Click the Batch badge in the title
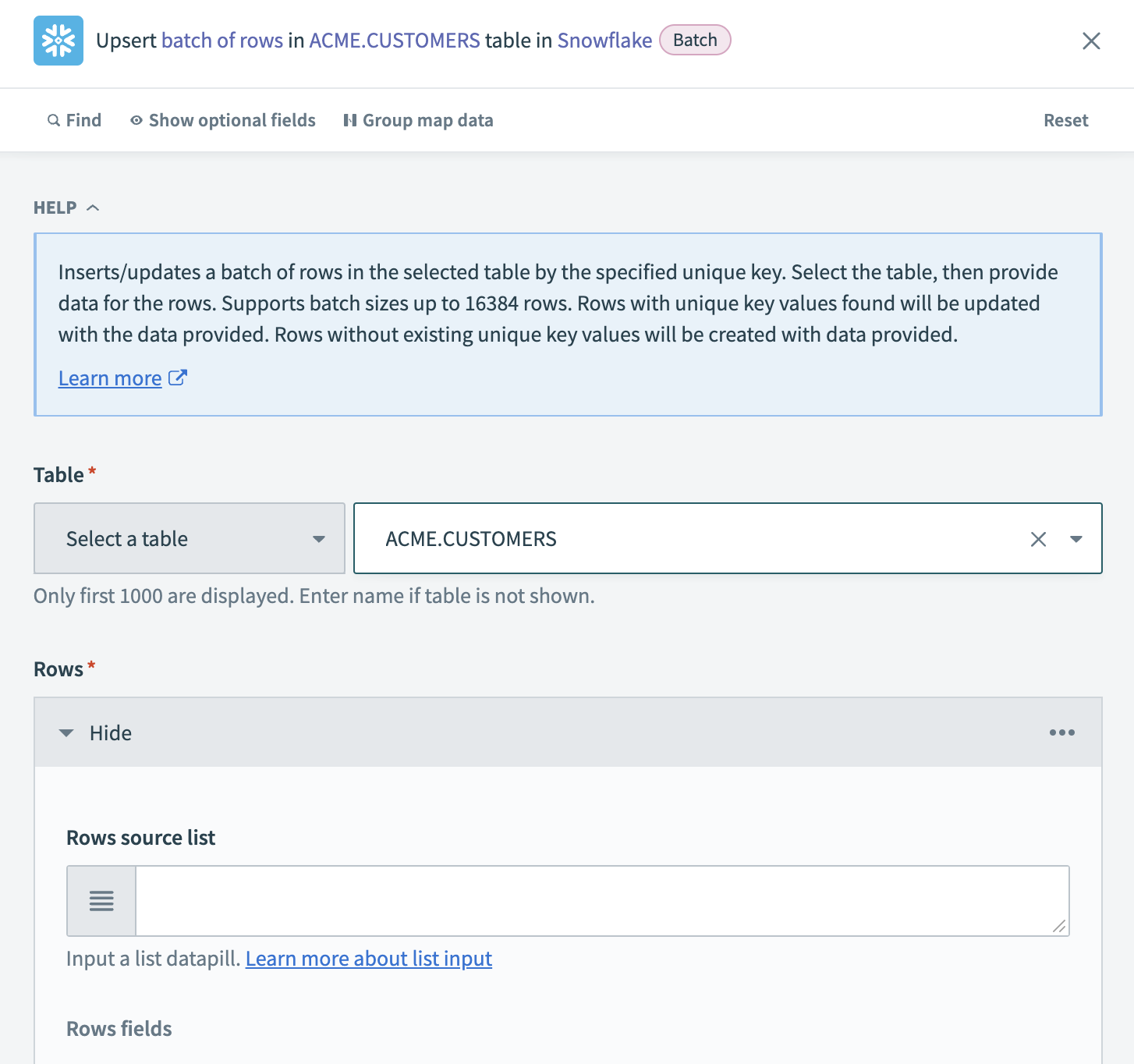Image resolution: width=1134 pixels, height=1064 pixels. [695, 41]
